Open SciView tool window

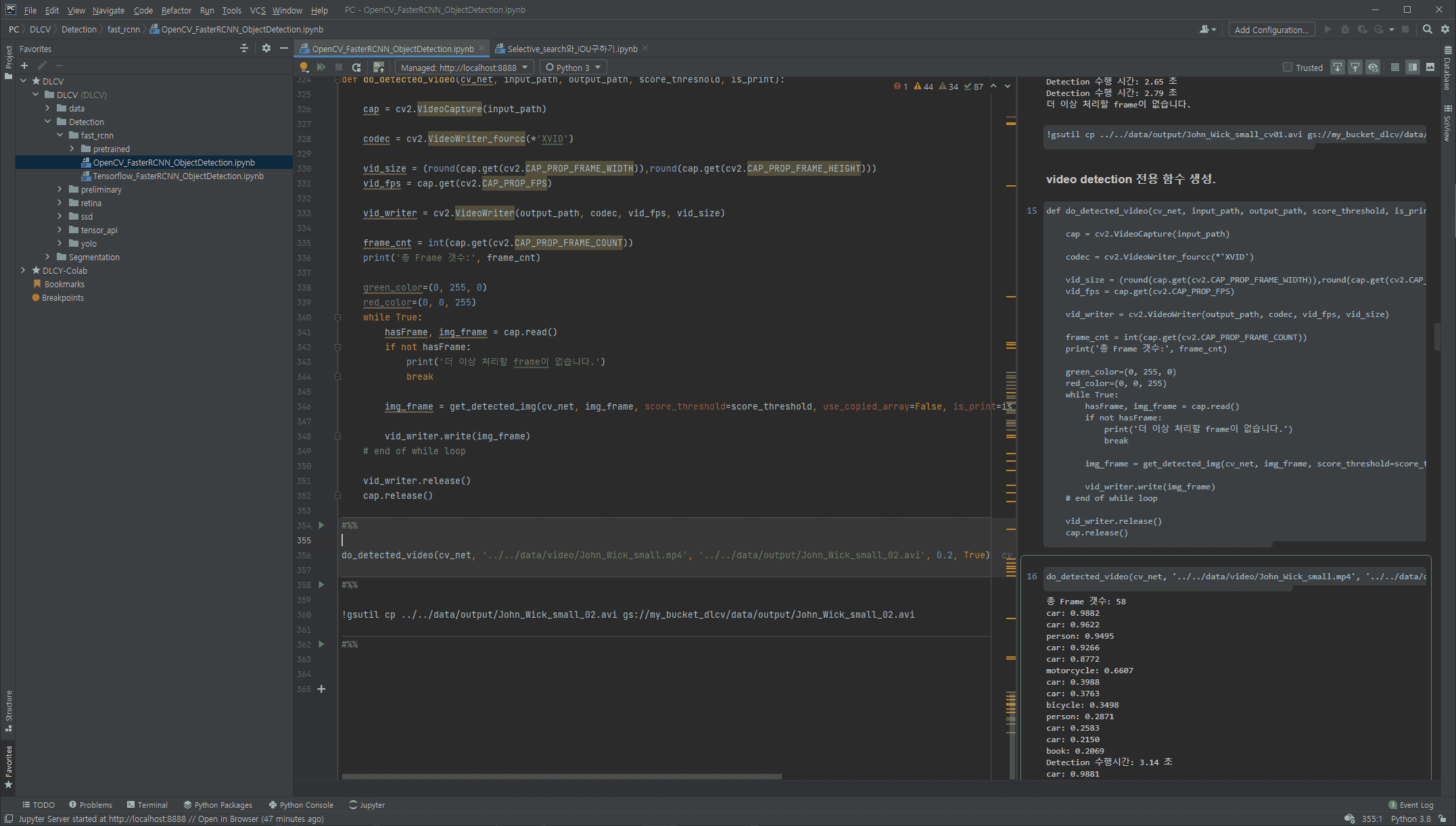click(1447, 122)
